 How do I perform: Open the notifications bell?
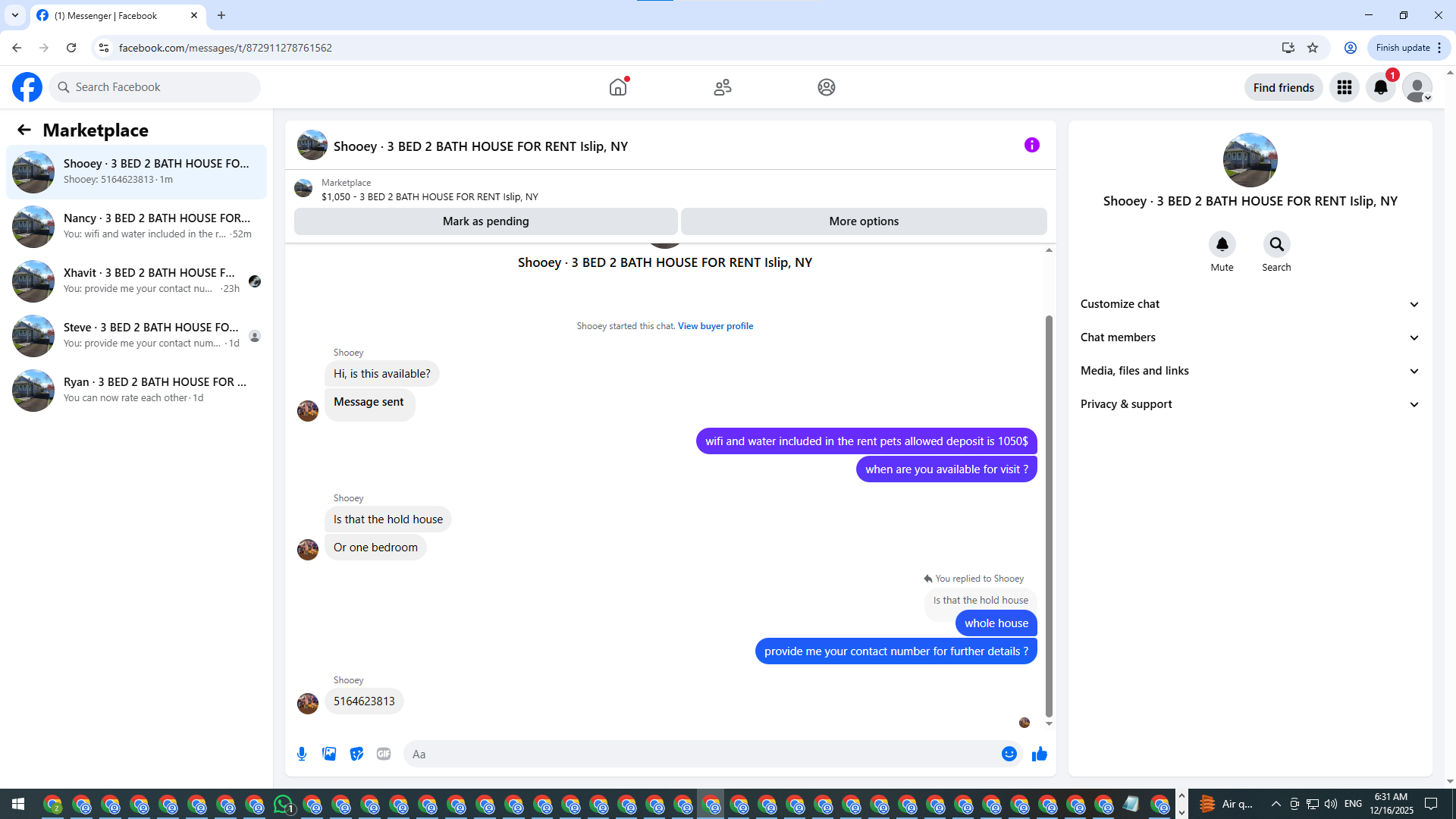tap(1381, 87)
